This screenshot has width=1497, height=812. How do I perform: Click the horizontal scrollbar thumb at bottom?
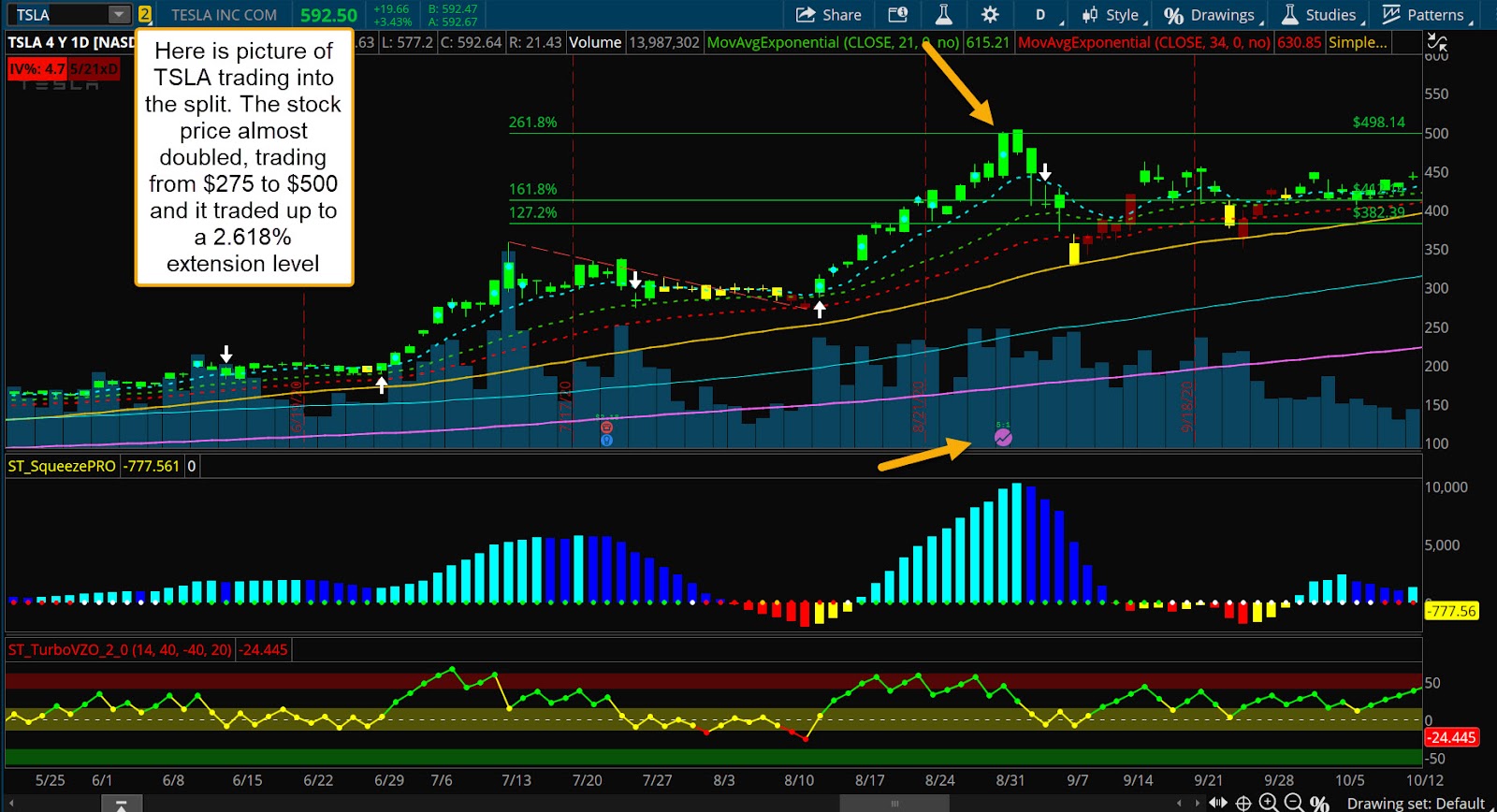[894, 803]
